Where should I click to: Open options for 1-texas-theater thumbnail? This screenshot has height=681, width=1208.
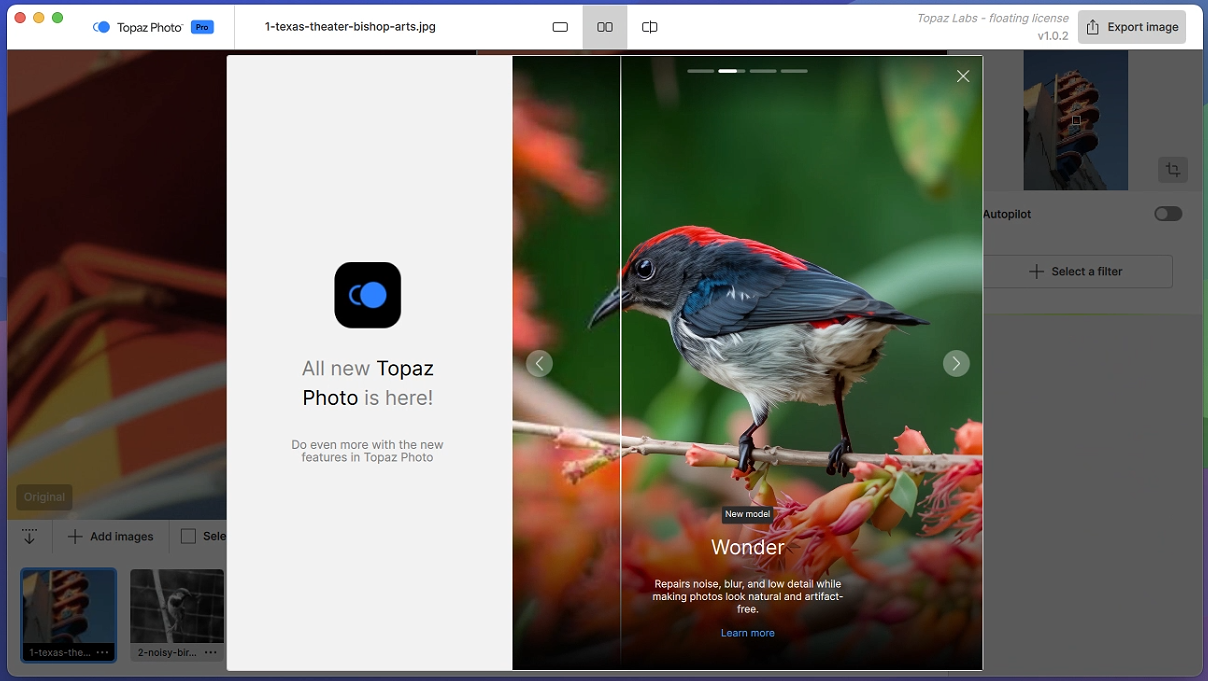(103, 652)
